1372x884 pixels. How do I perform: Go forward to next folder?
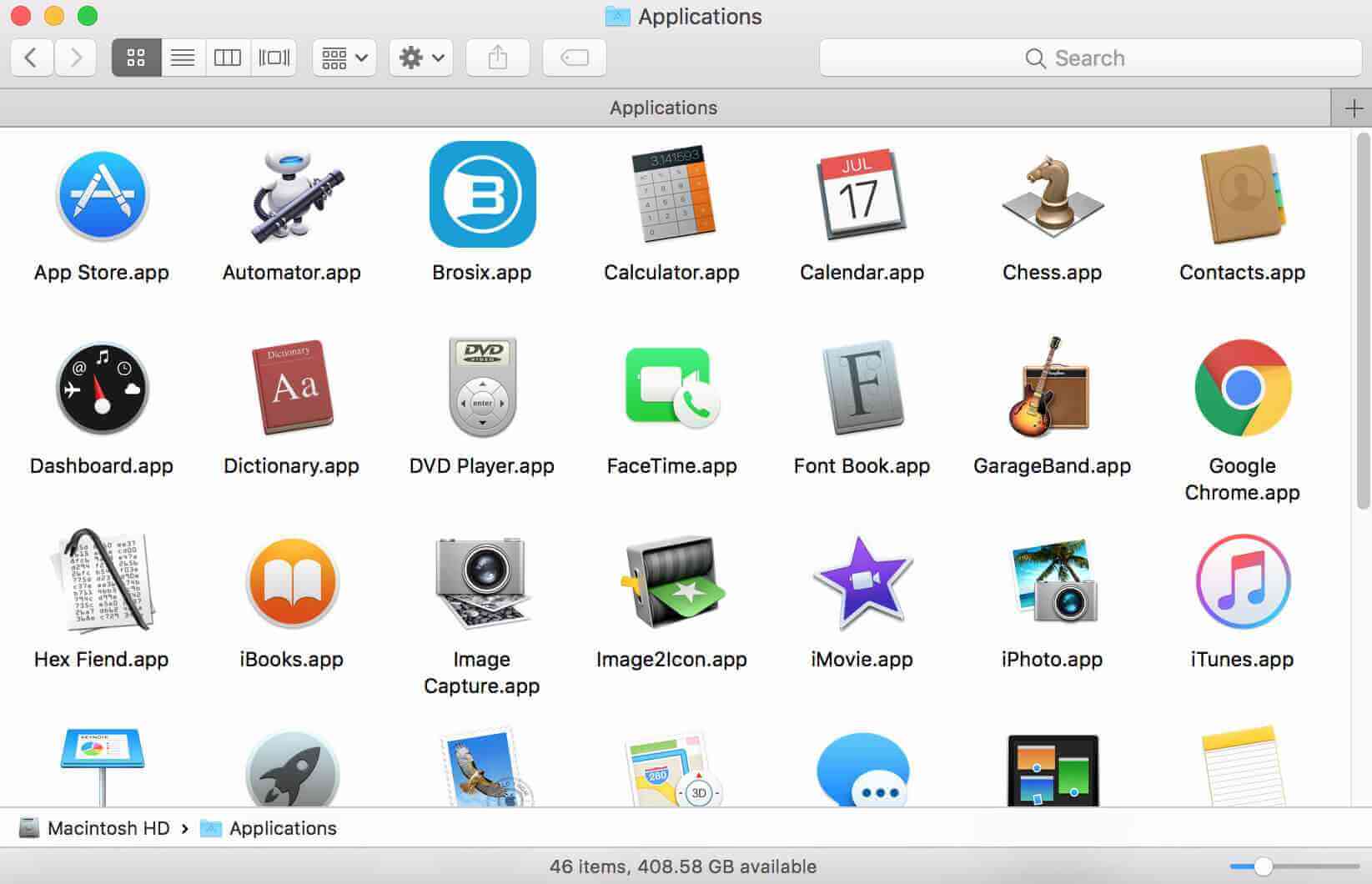(76, 58)
